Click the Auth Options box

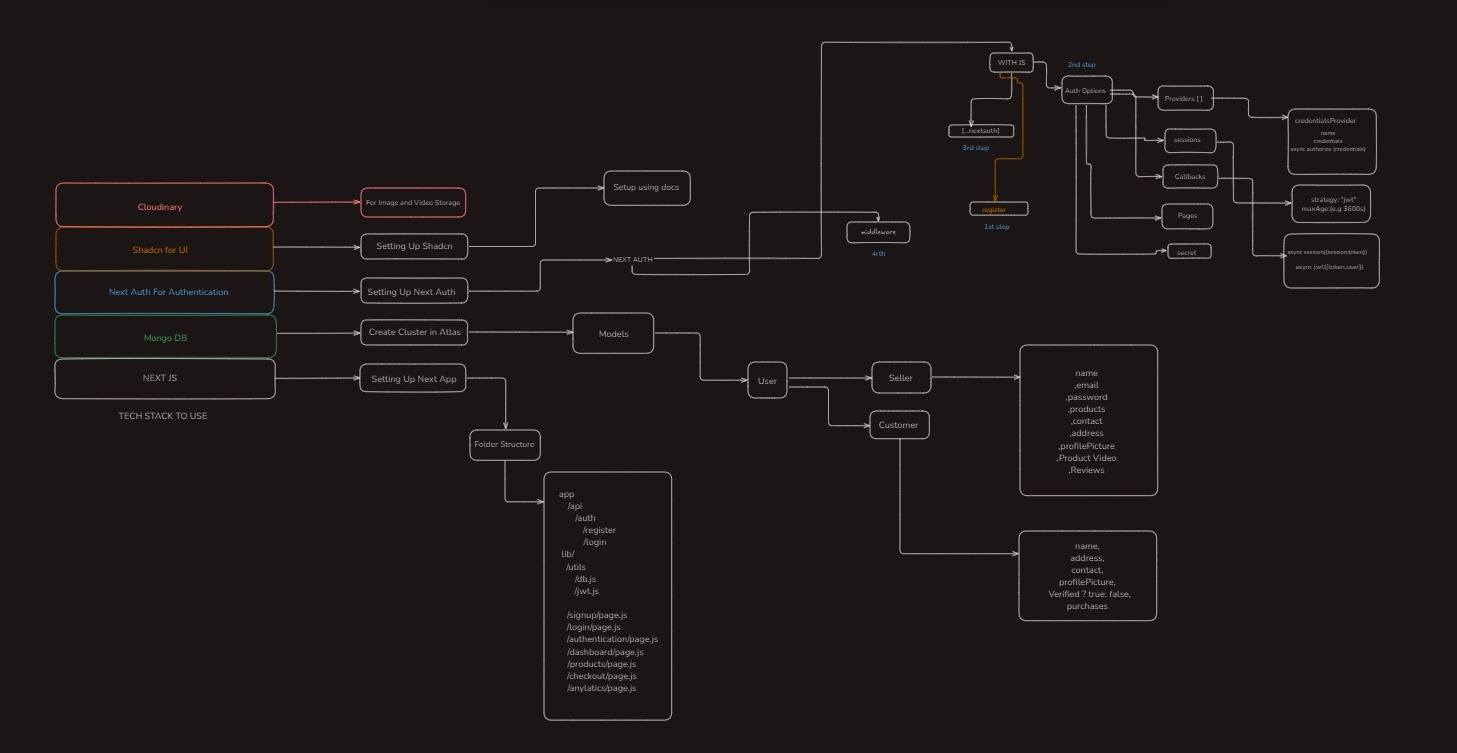click(x=1085, y=91)
